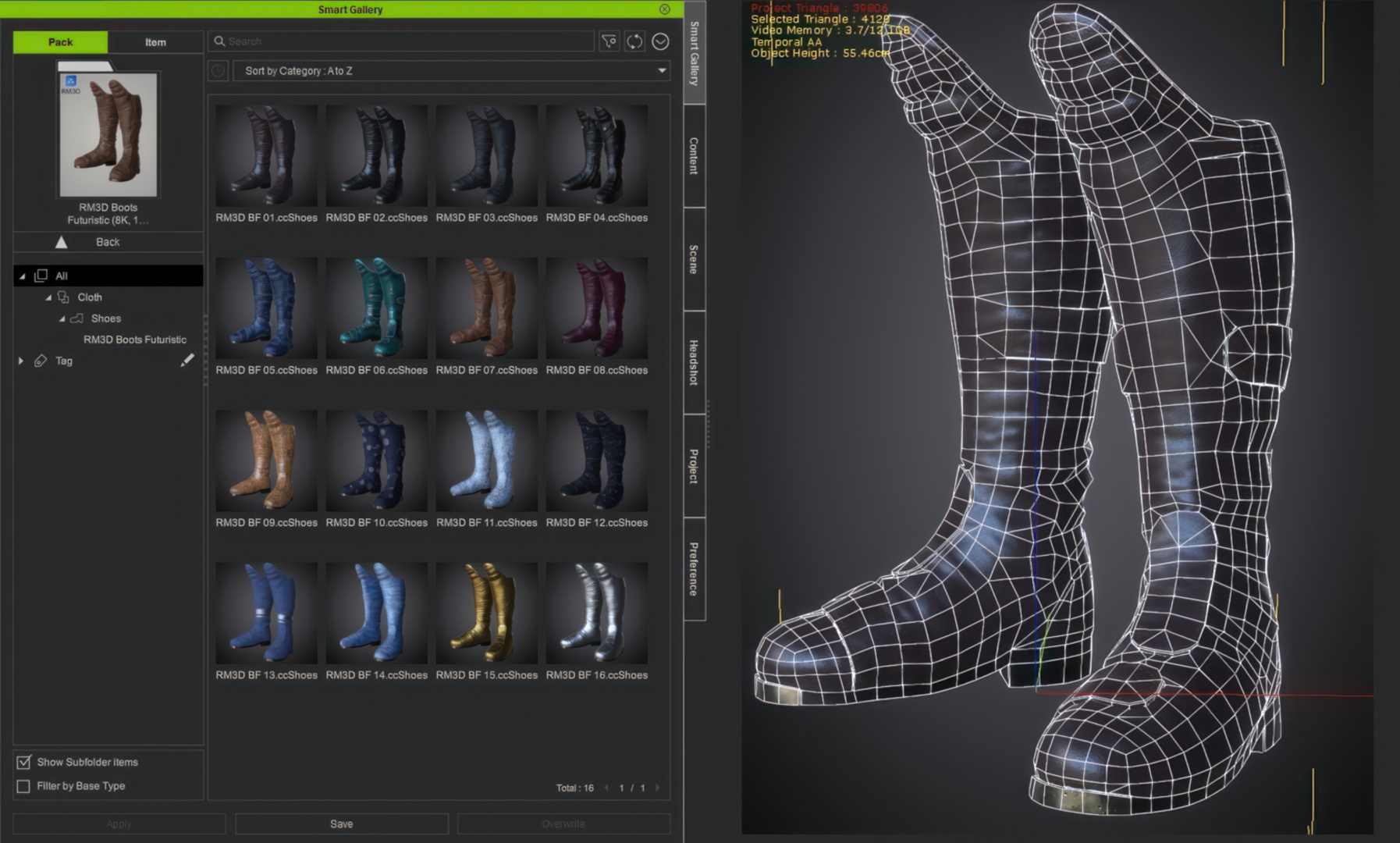Select RM3D Boots Futuristic tree item
Viewport: 1400px width, 843px height.
click(x=135, y=340)
